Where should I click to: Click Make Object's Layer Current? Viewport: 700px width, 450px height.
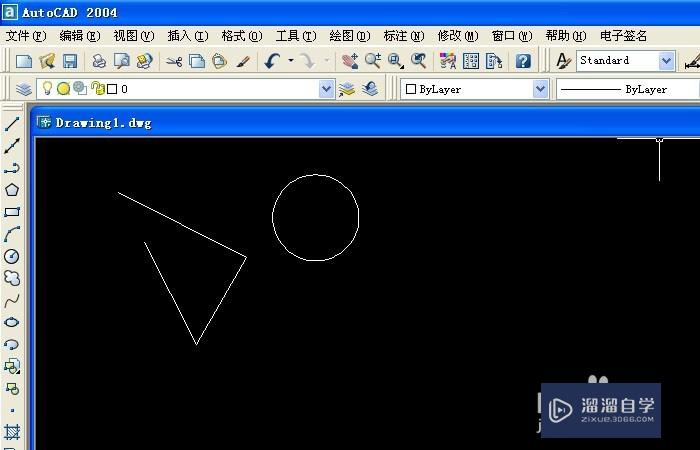[346, 89]
